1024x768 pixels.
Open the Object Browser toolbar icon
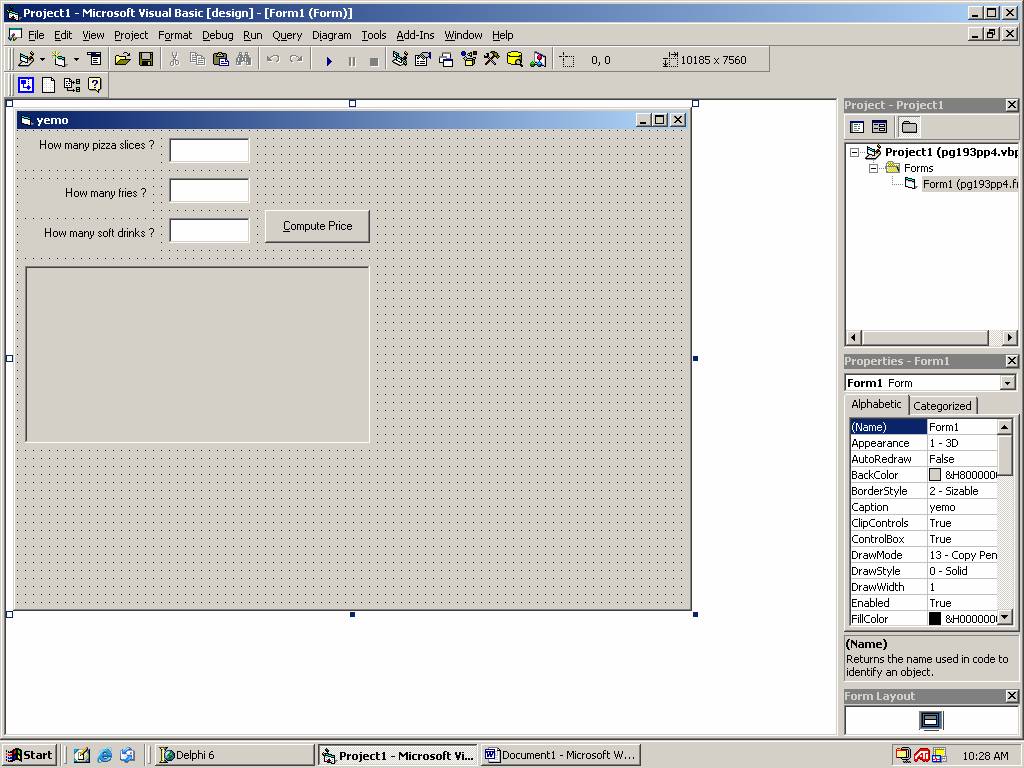click(468, 60)
